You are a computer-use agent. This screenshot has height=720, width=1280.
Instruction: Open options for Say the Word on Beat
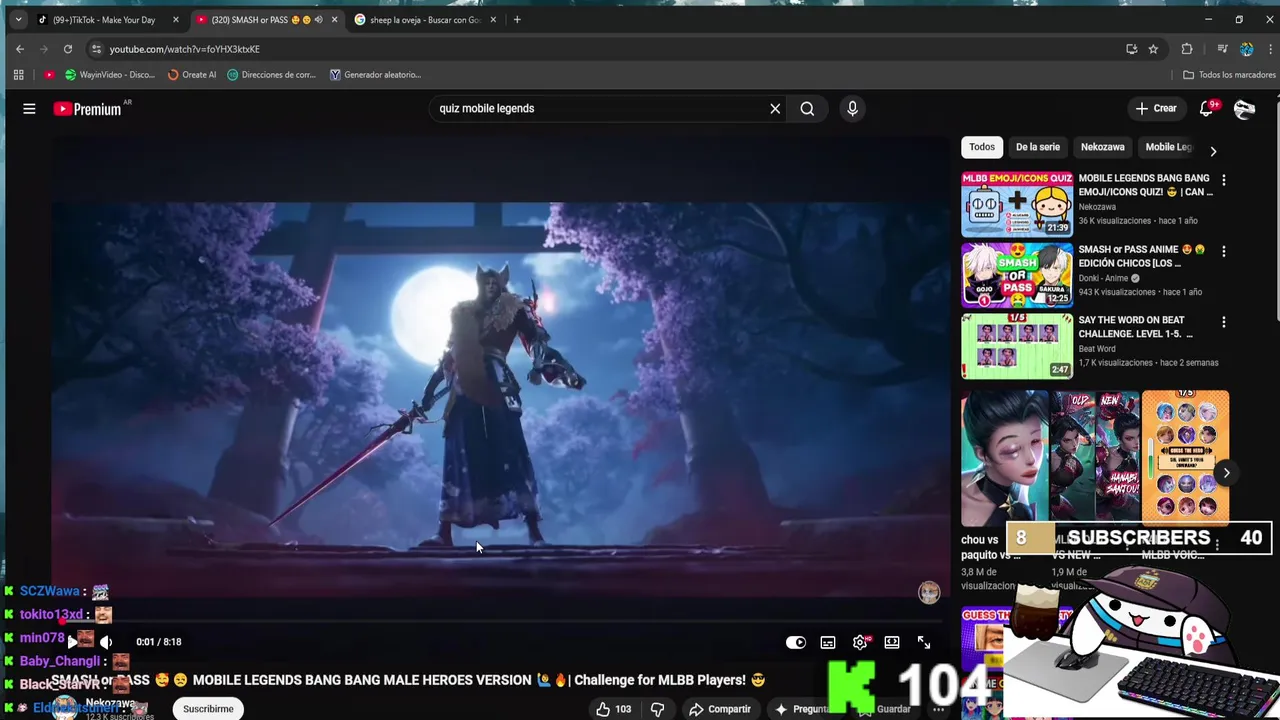pos(1223,322)
